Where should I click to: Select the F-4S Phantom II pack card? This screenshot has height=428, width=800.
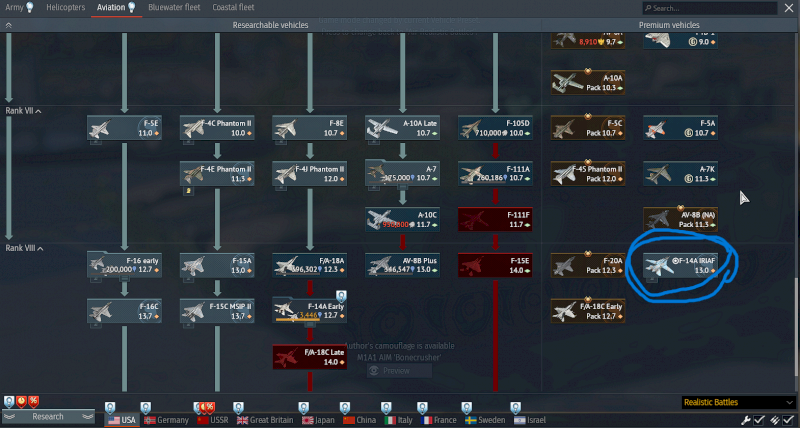click(x=588, y=173)
